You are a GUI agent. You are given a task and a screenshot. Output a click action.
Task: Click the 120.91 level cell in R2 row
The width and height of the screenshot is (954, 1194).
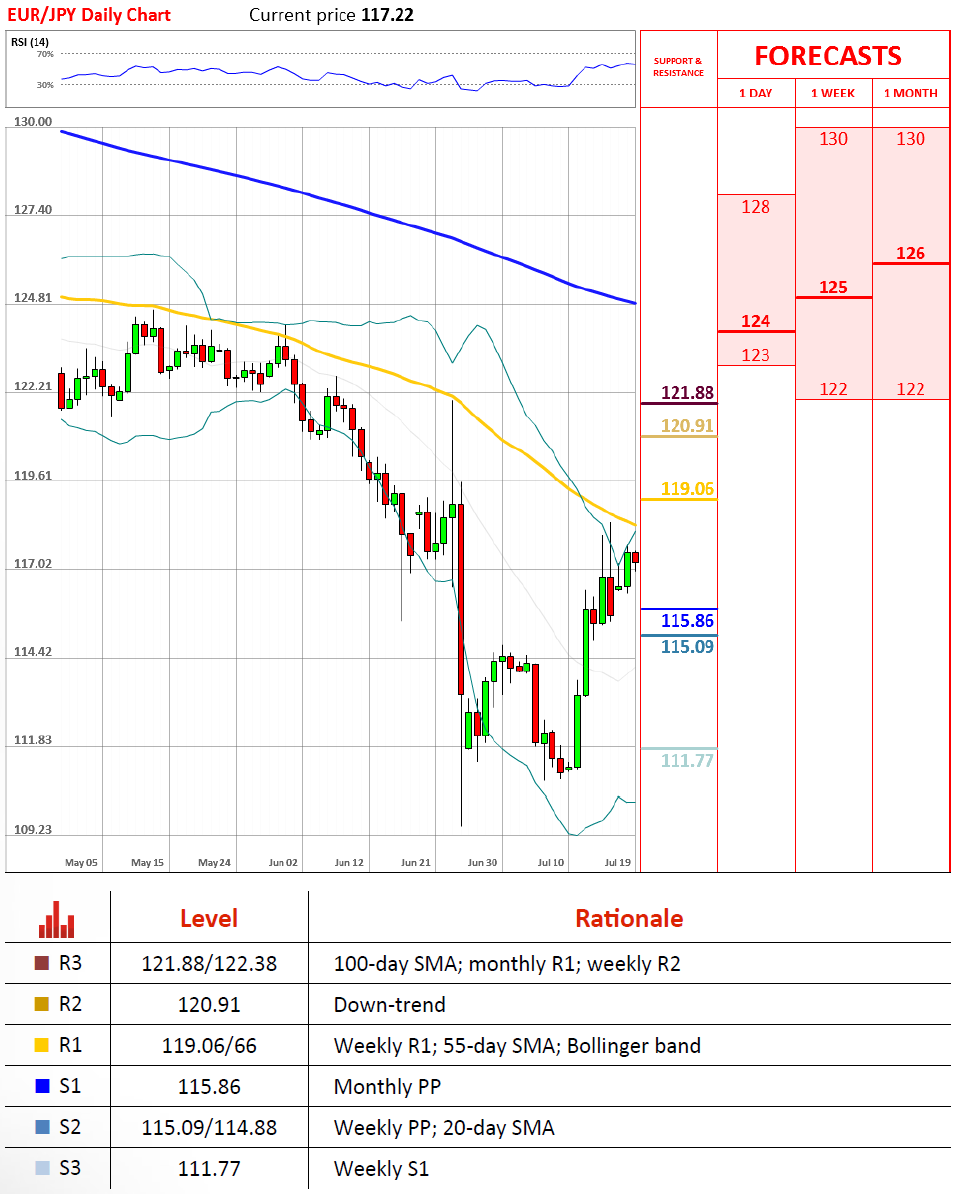pos(209,1005)
